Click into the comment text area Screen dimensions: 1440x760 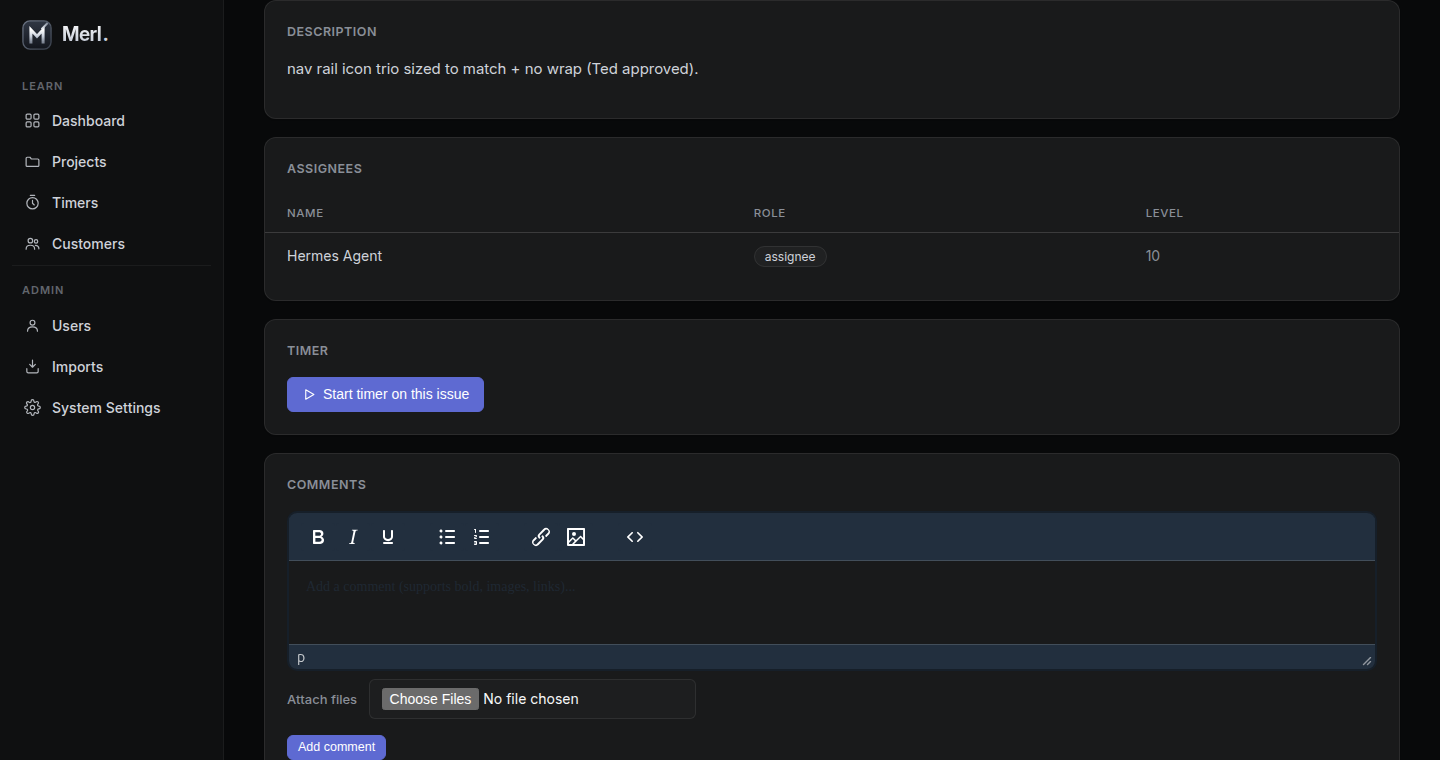pyautogui.click(x=832, y=602)
